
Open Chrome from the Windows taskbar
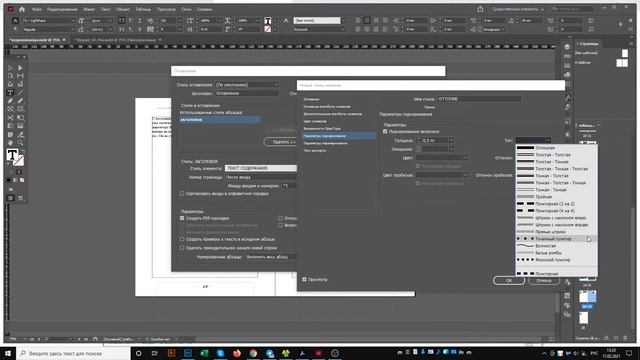click(x=253, y=353)
